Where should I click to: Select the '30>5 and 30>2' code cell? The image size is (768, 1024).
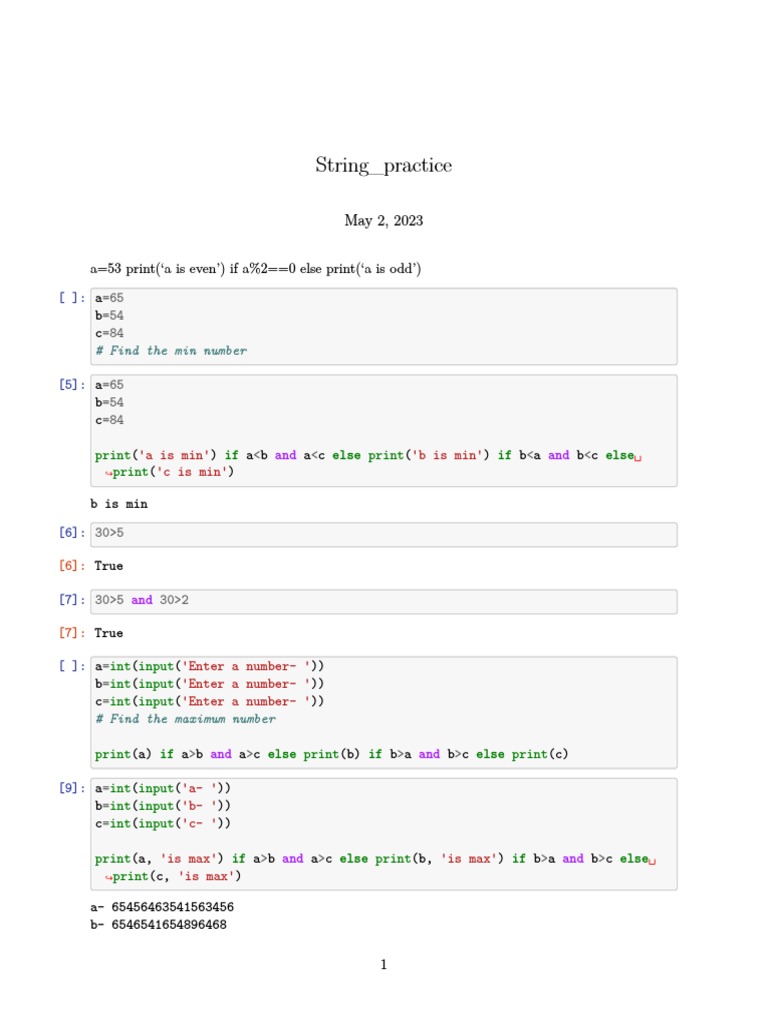pos(383,601)
